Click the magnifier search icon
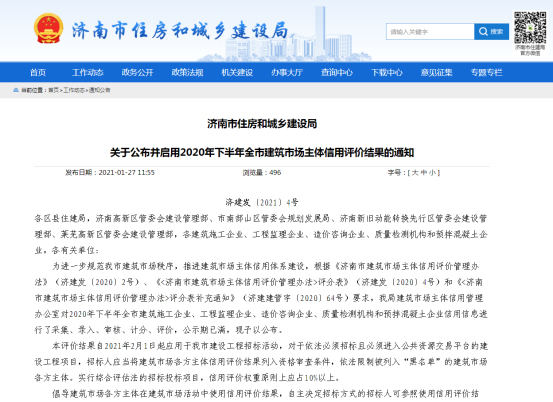553x402 pixels. tap(483, 32)
